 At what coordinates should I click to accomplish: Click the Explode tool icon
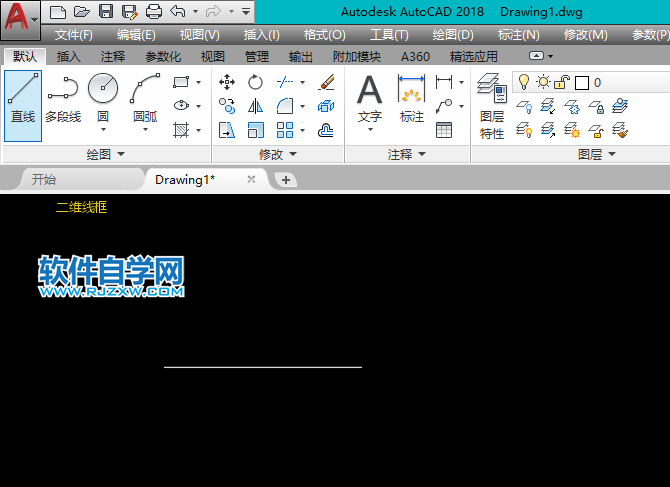click(x=326, y=106)
